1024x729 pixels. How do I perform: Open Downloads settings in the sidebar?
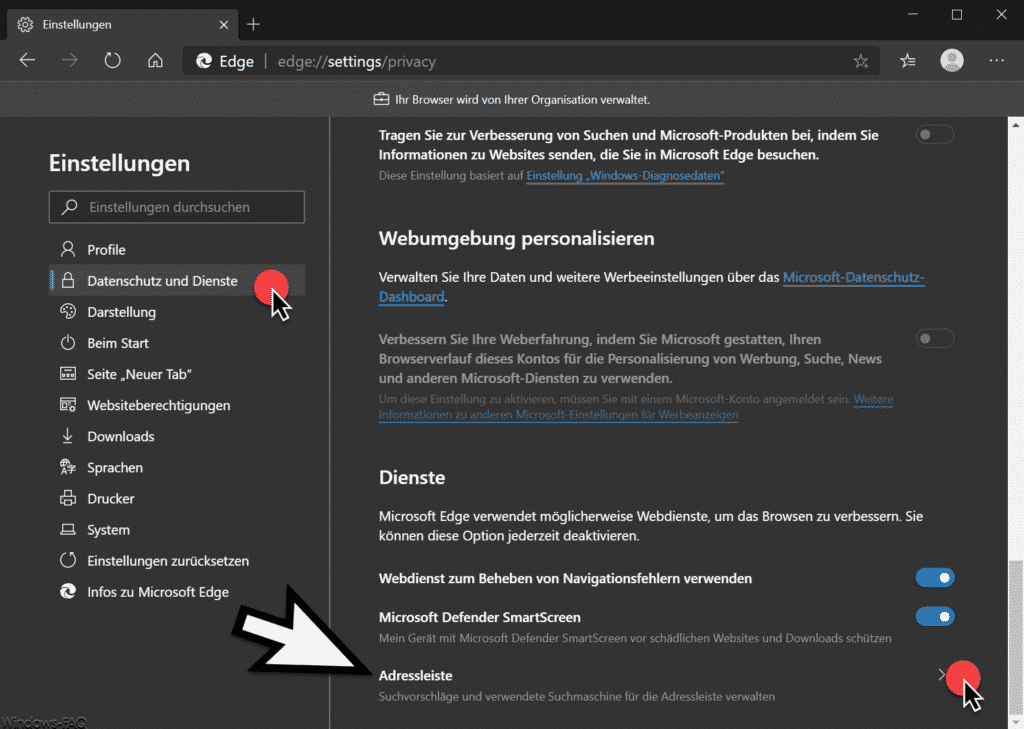pos(176,436)
